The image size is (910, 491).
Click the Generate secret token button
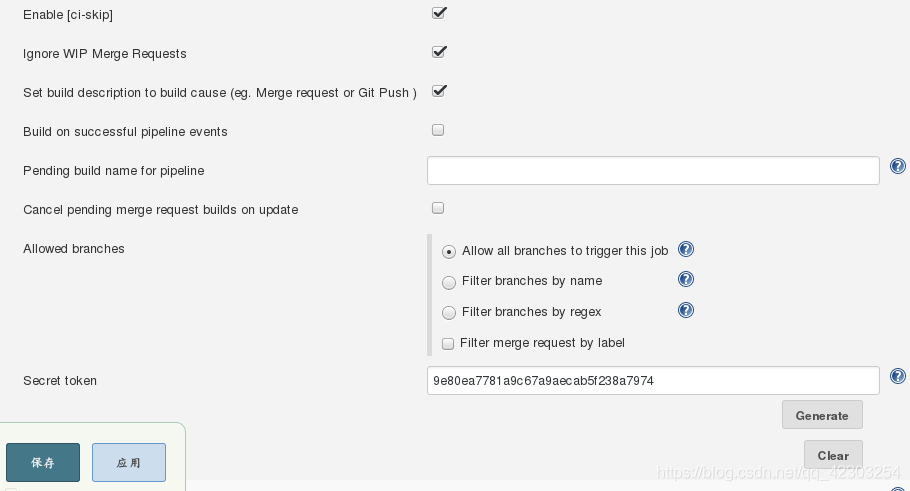tap(822, 415)
